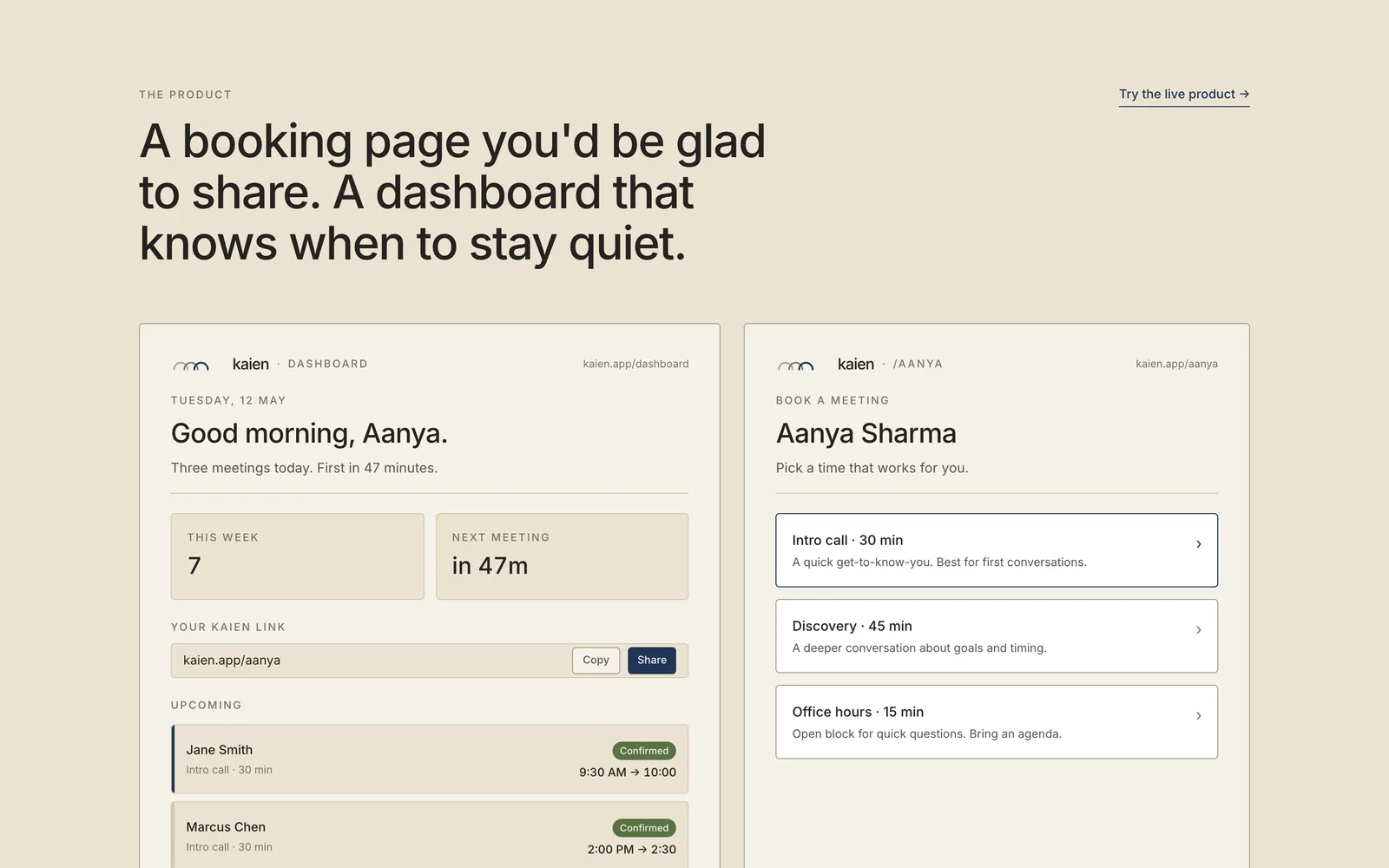The height and width of the screenshot is (868, 1389).
Task: Click the 9:30 AM → 10:00 time
Action: [628, 773]
